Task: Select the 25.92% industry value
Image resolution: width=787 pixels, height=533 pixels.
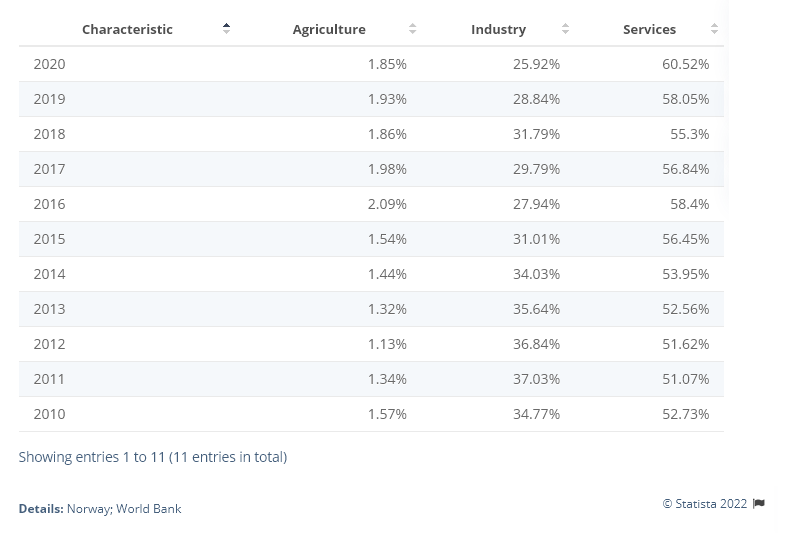Action: (536, 64)
